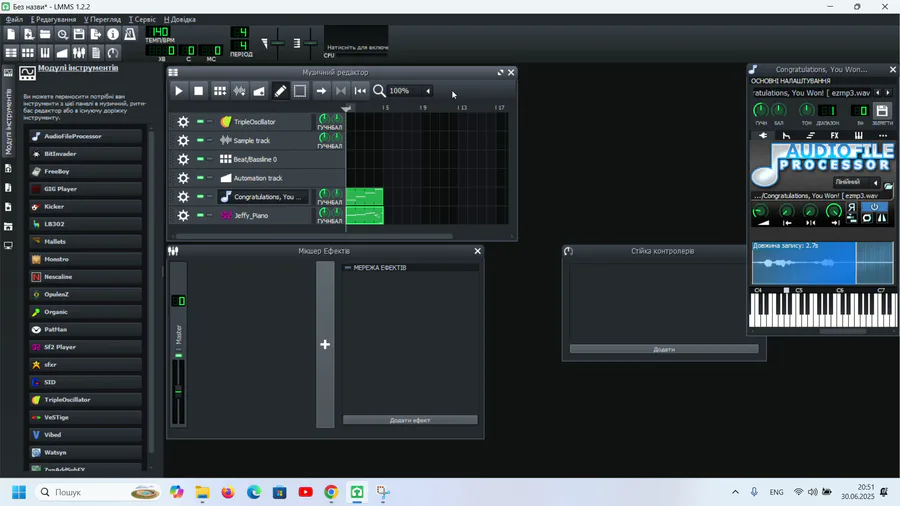Adjust Master fader in FX mixer
Viewport: 900px width, 506px height.
pos(179,391)
